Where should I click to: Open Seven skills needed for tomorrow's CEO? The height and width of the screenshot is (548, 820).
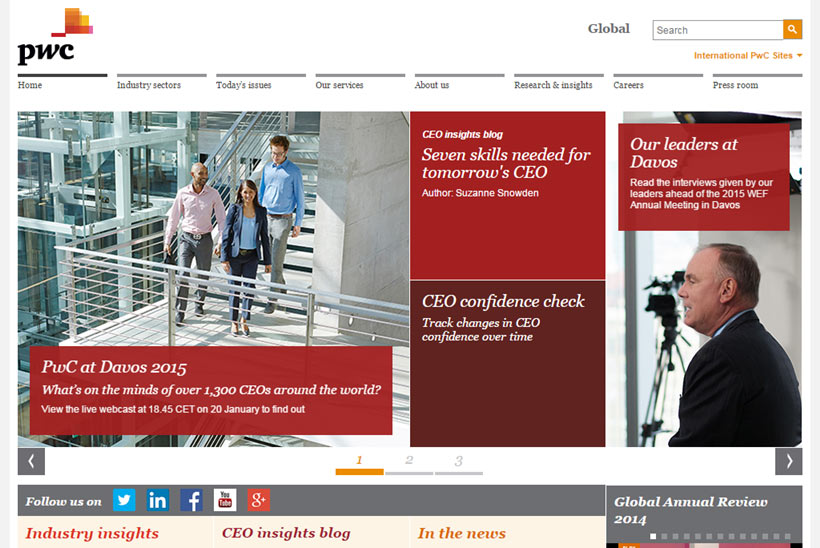pos(506,163)
